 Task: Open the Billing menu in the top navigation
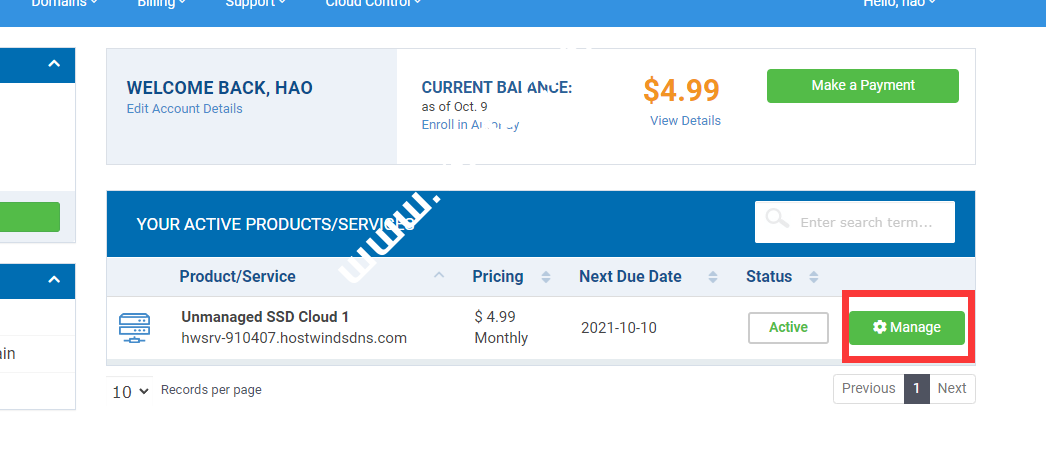tap(161, 3)
